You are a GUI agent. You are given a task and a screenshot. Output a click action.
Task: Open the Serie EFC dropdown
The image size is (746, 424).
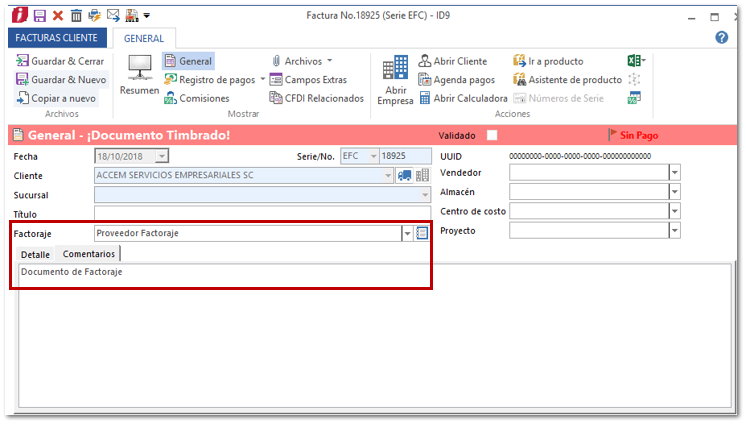click(x=373, y=156)
